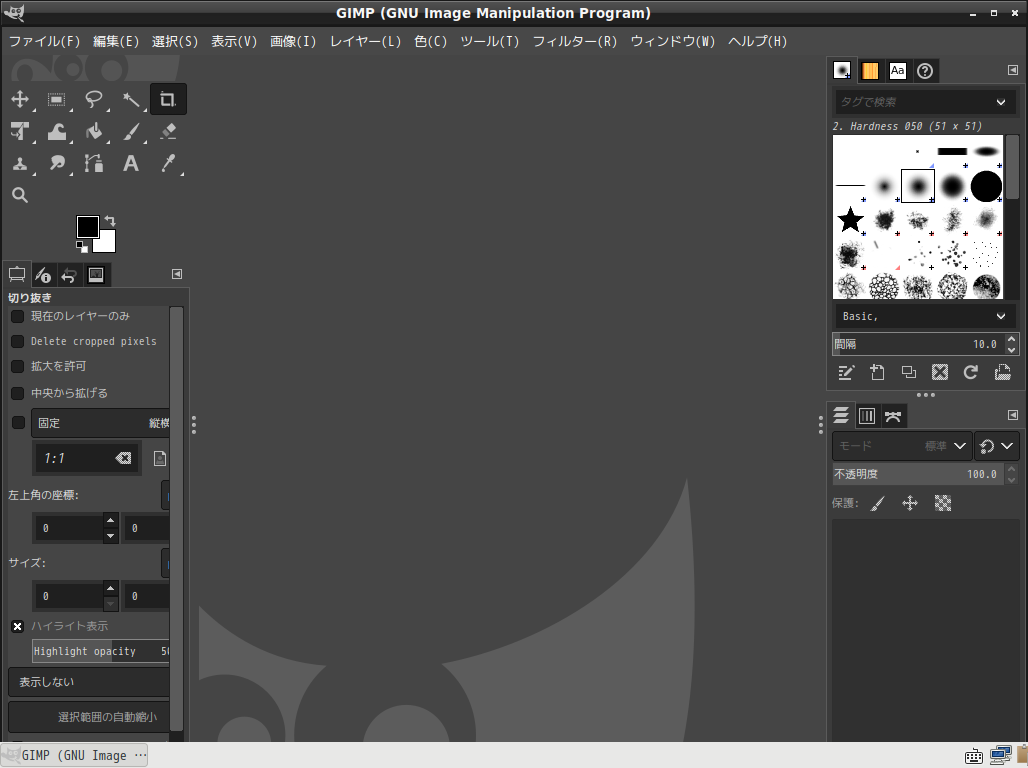The height and width of the screenshot is (768, 1028).
Task: Open the 表示しない guides dropdown
Action: pos(89,682)
